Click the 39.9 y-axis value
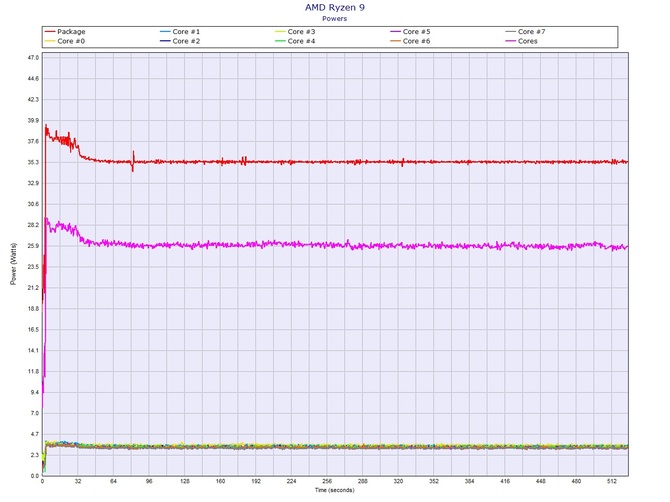The image size is (670, 502). click(x=34, y=120)
